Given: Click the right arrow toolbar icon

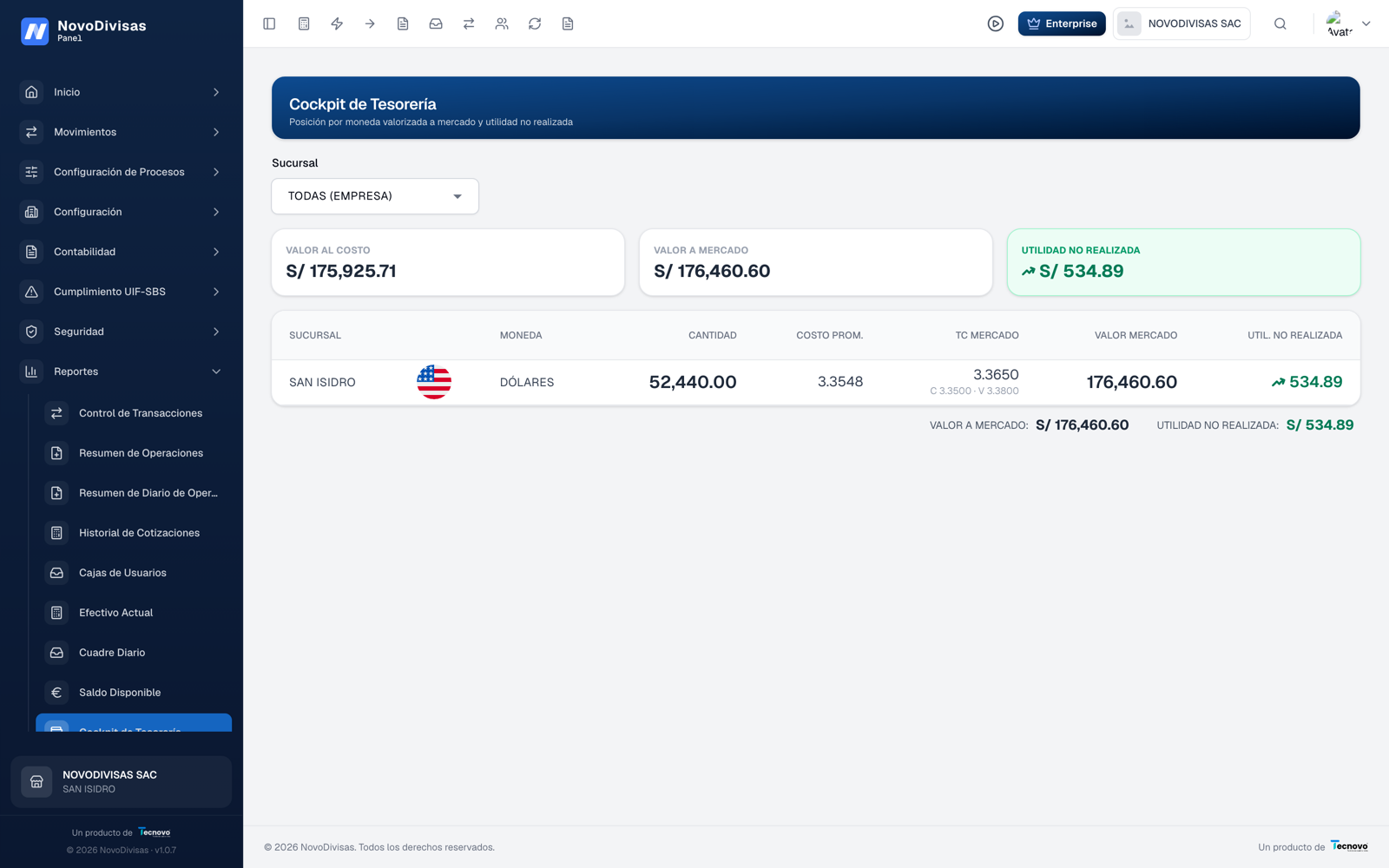Looking at the screenshot, I should coord(370,23).
